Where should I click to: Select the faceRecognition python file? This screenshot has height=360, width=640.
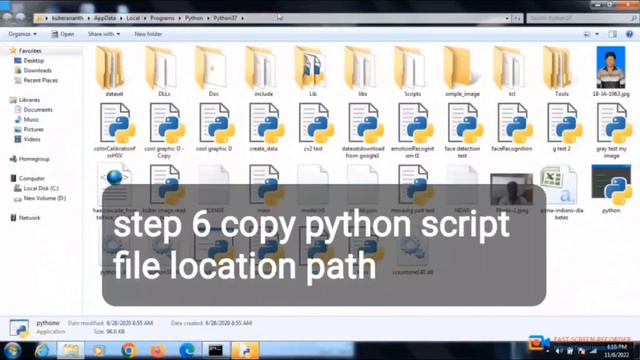point(512,128)
